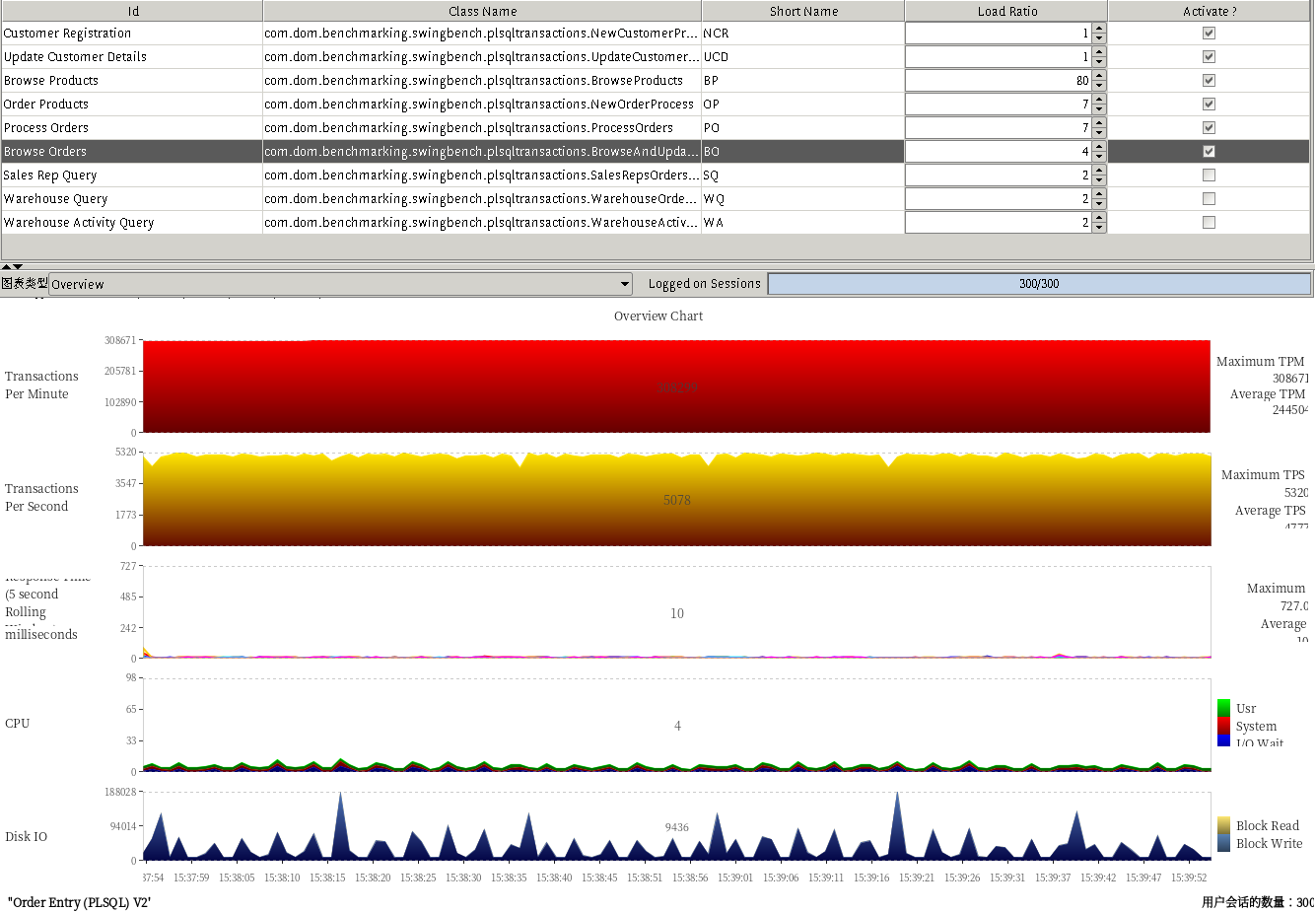1316x913 pixels.
Task: Disable the Order Products transaction checkbox
Action: 1209,104
